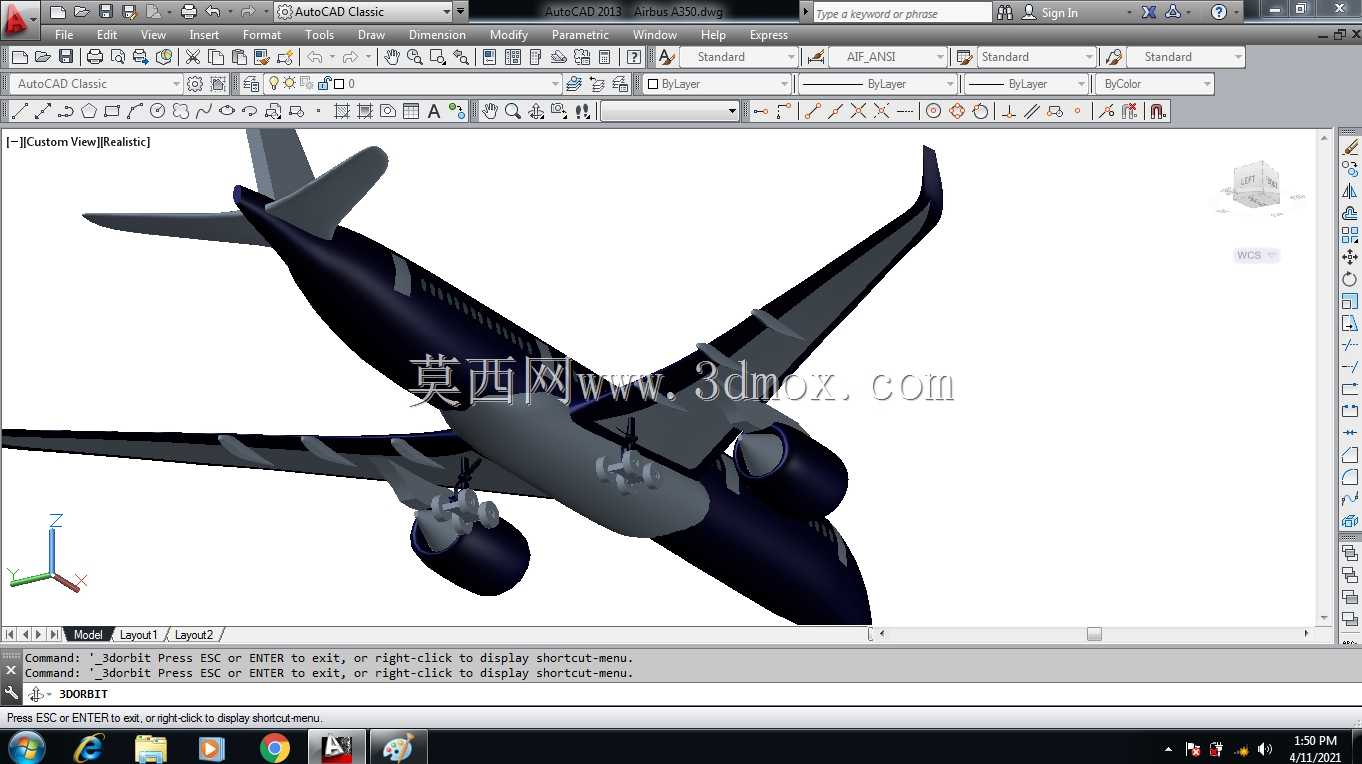Open Chrome from the Windows taskbar
Screen dimensions: 1362x764
(274, 747)
